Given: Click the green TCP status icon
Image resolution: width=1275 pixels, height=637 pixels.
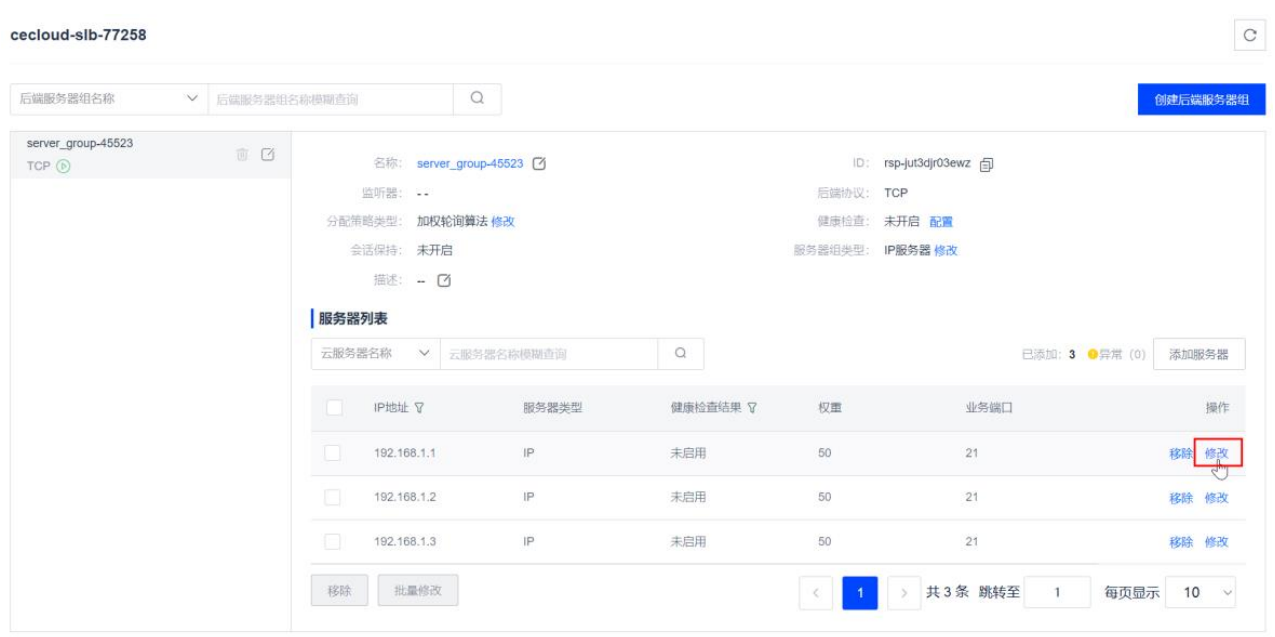Looking at the screenshot, I should point(63,166).
